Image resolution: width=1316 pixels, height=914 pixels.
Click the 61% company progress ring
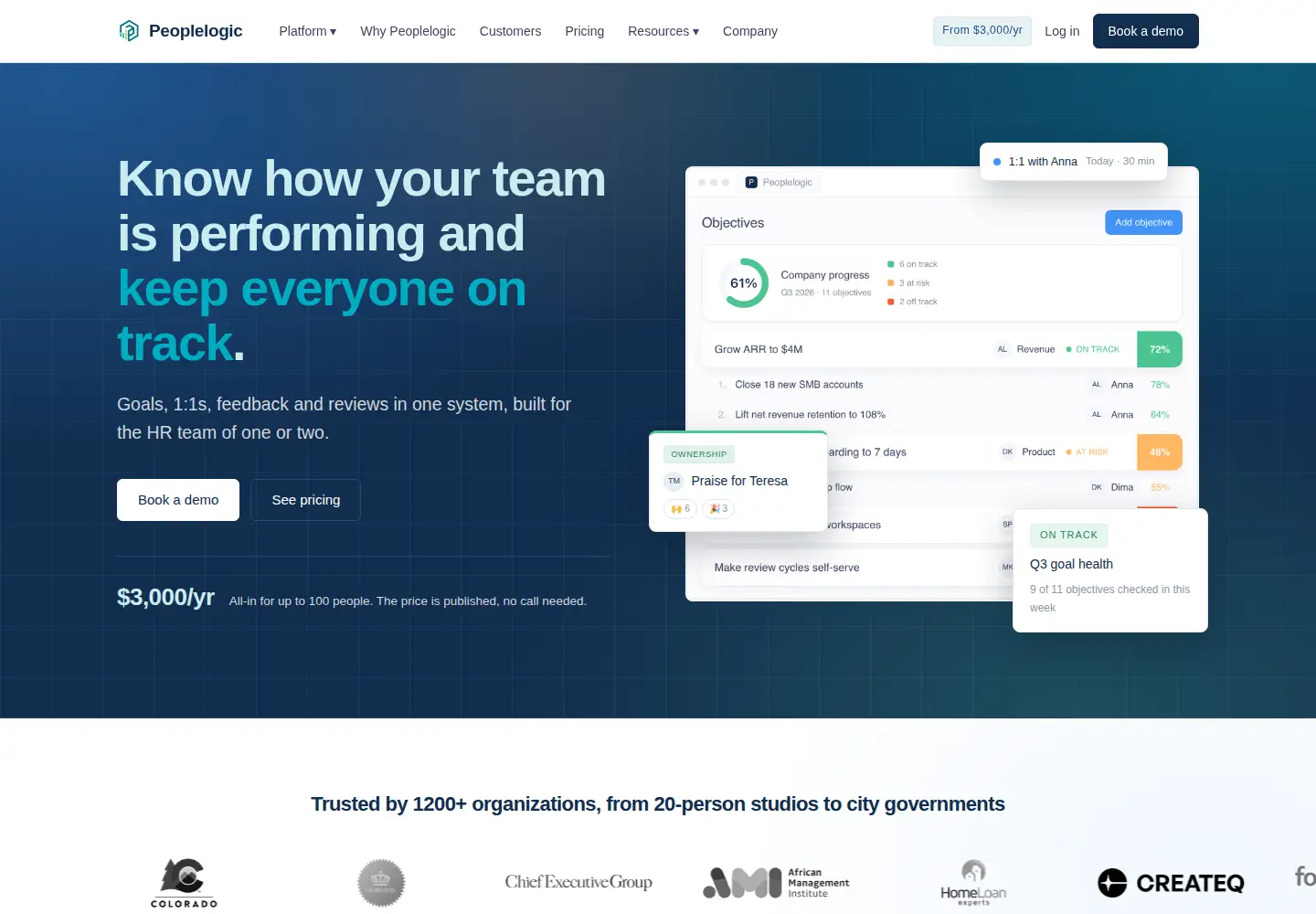[x=744, y=283]
